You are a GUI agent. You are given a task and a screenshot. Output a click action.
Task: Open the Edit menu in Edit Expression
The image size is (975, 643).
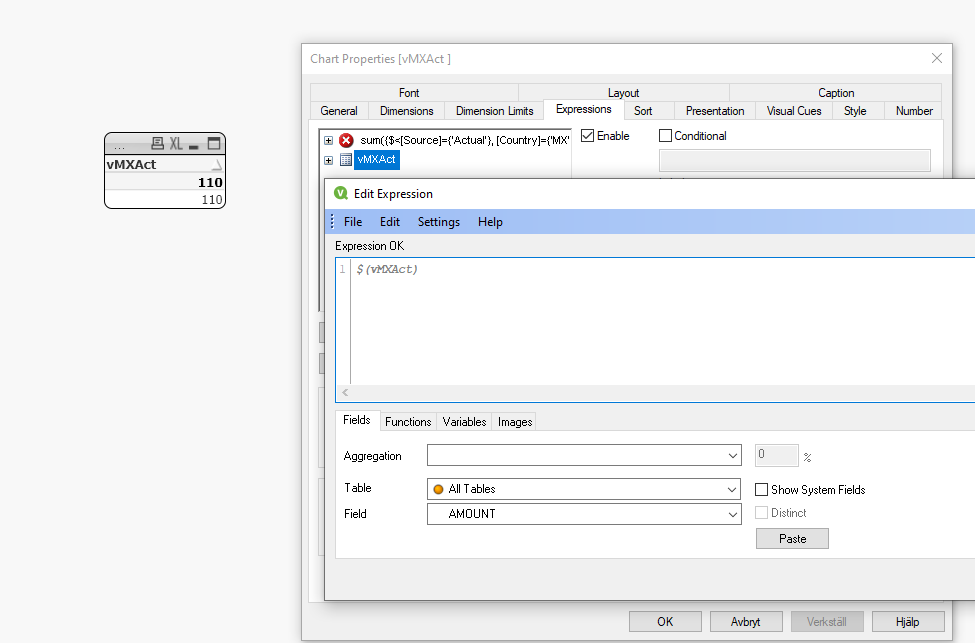(390, 222)
